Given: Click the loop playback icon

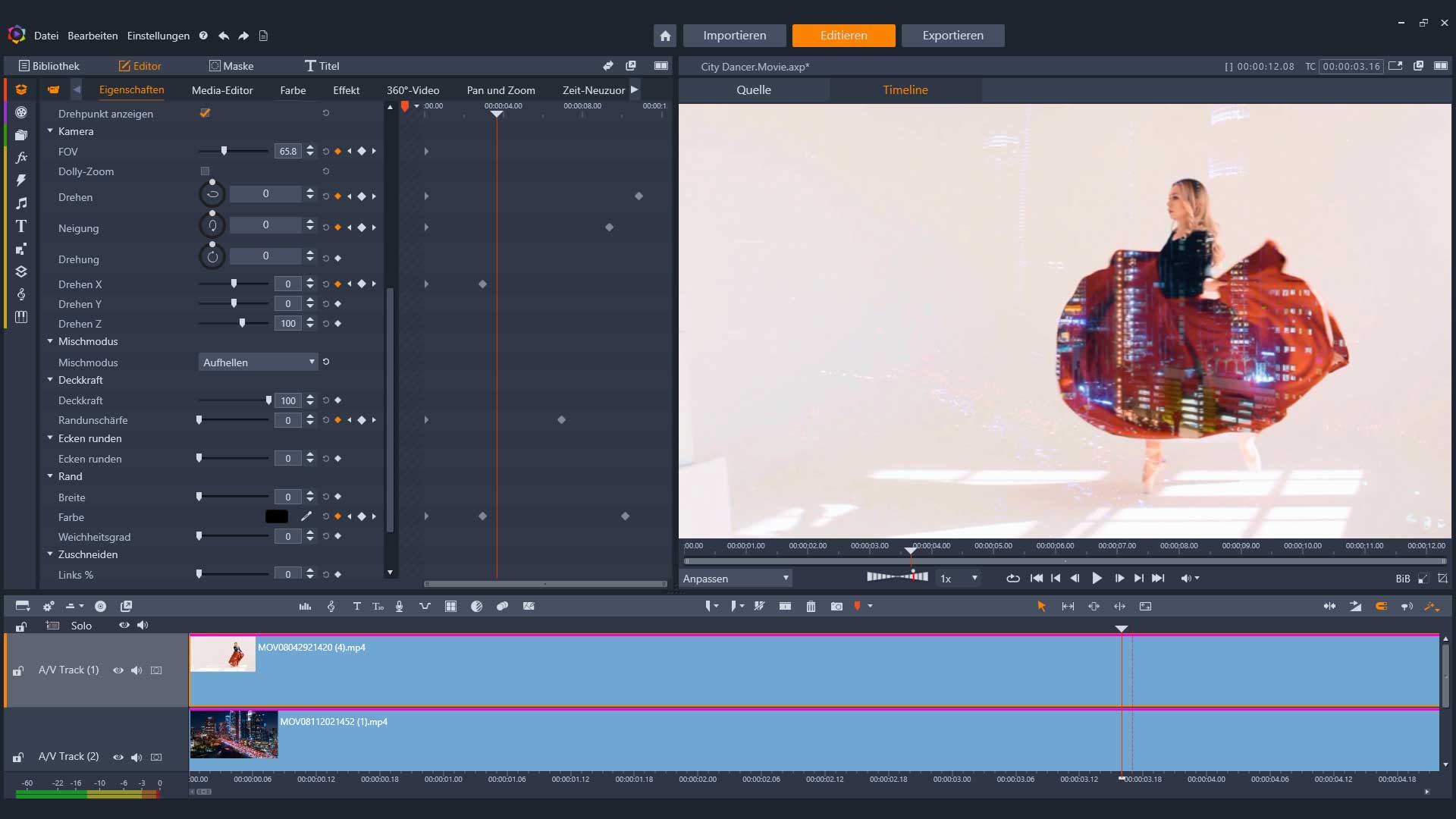Looking at the screenshot, I should point(1012,579).
